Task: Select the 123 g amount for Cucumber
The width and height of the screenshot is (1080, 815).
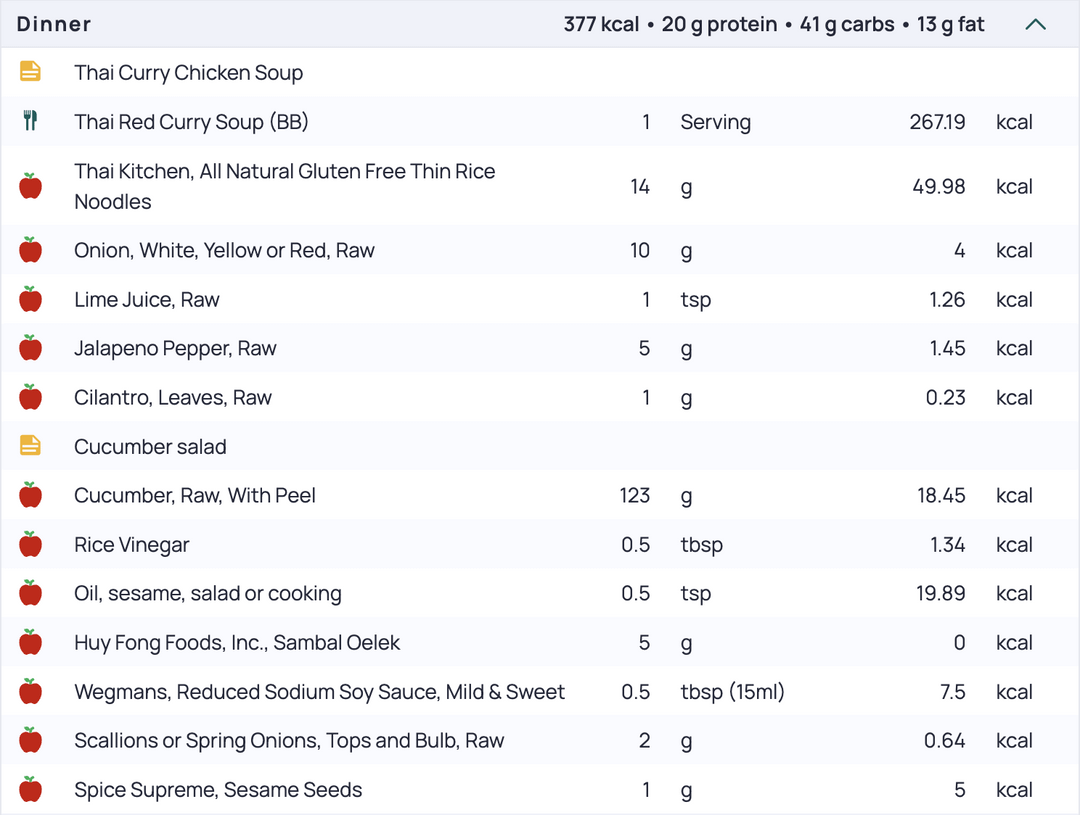Action: coord(656,495)
